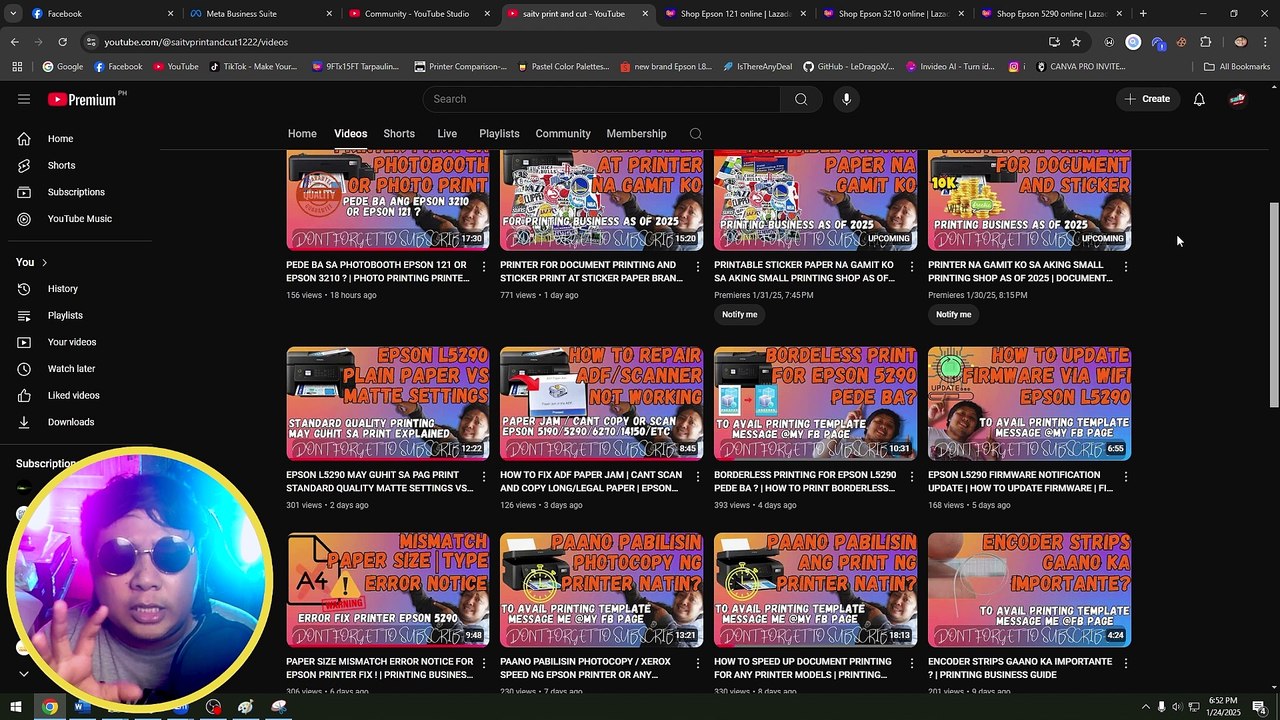Image resolution: width=1280 pixels, height=720 pixels.
Task: Open the Plain Paper vs Matte Settings thumbnail
Action: [388, 404]
